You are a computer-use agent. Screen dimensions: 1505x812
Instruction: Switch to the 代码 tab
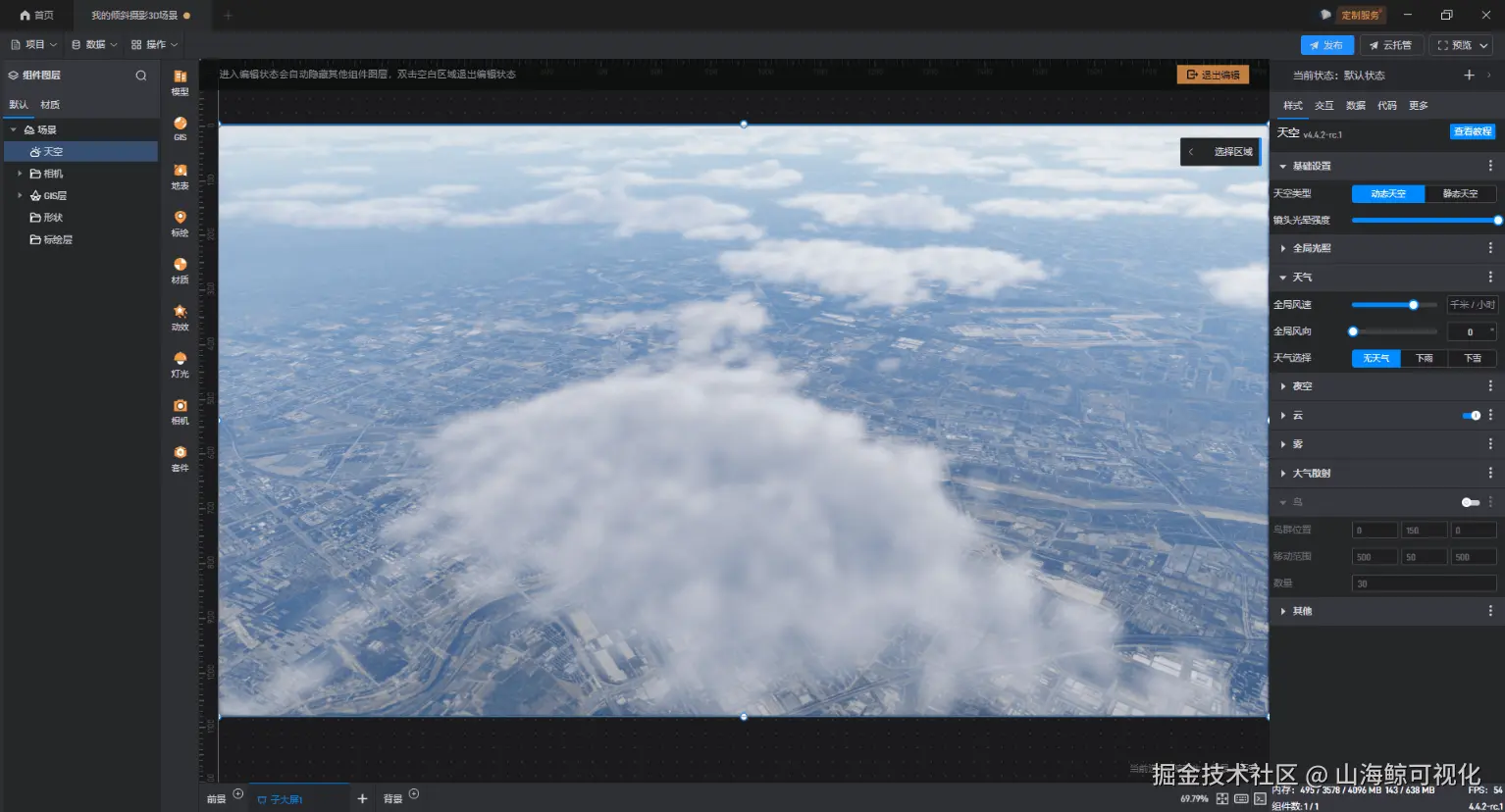point(1387,106)
